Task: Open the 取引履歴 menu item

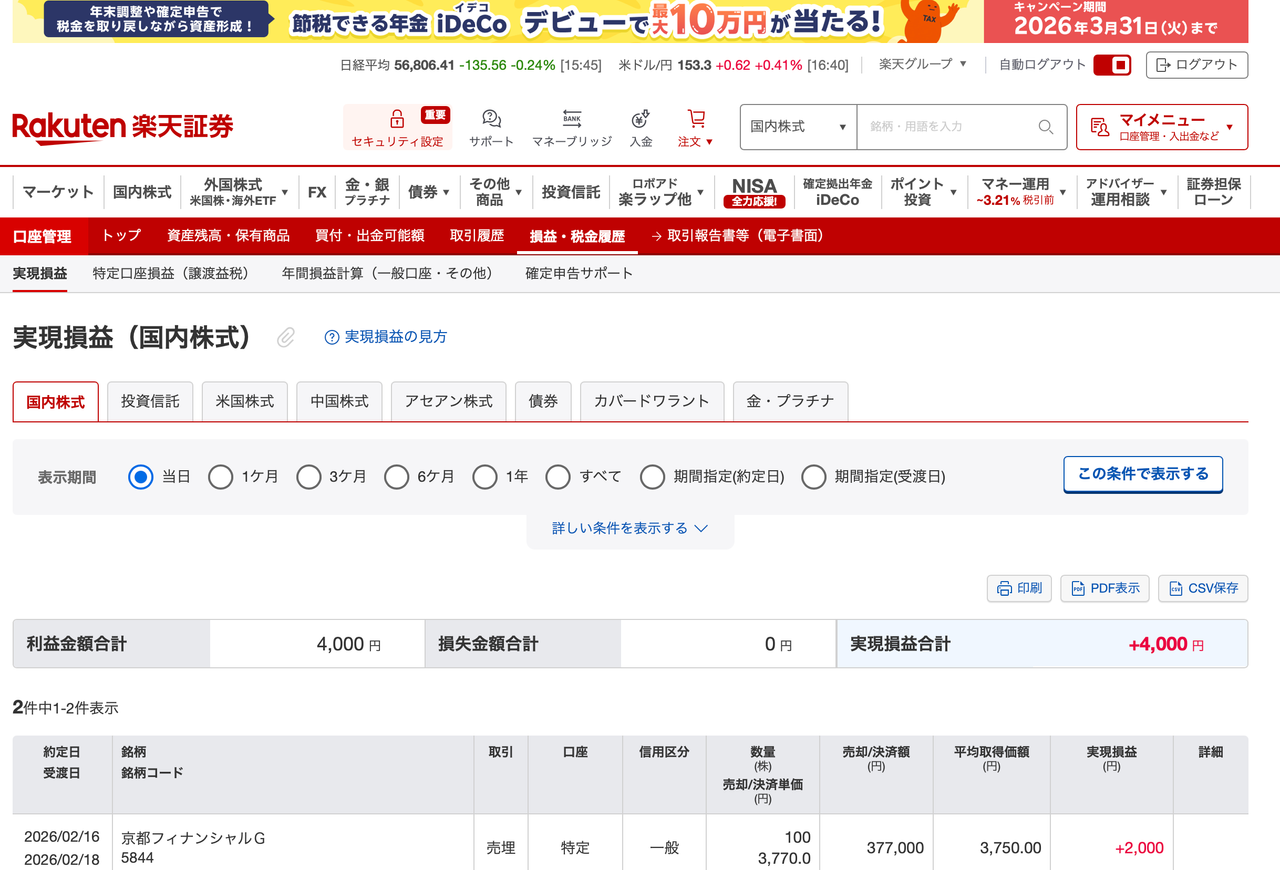Action: [475, 236]
